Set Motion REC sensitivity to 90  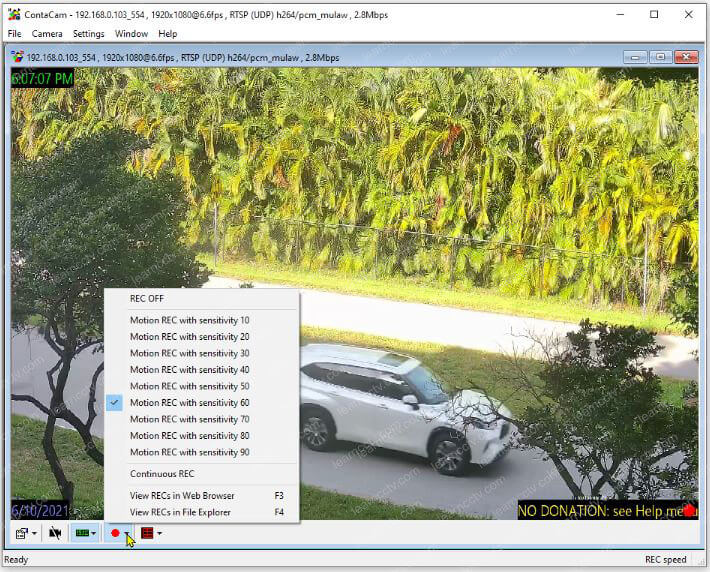coord(189,452)
